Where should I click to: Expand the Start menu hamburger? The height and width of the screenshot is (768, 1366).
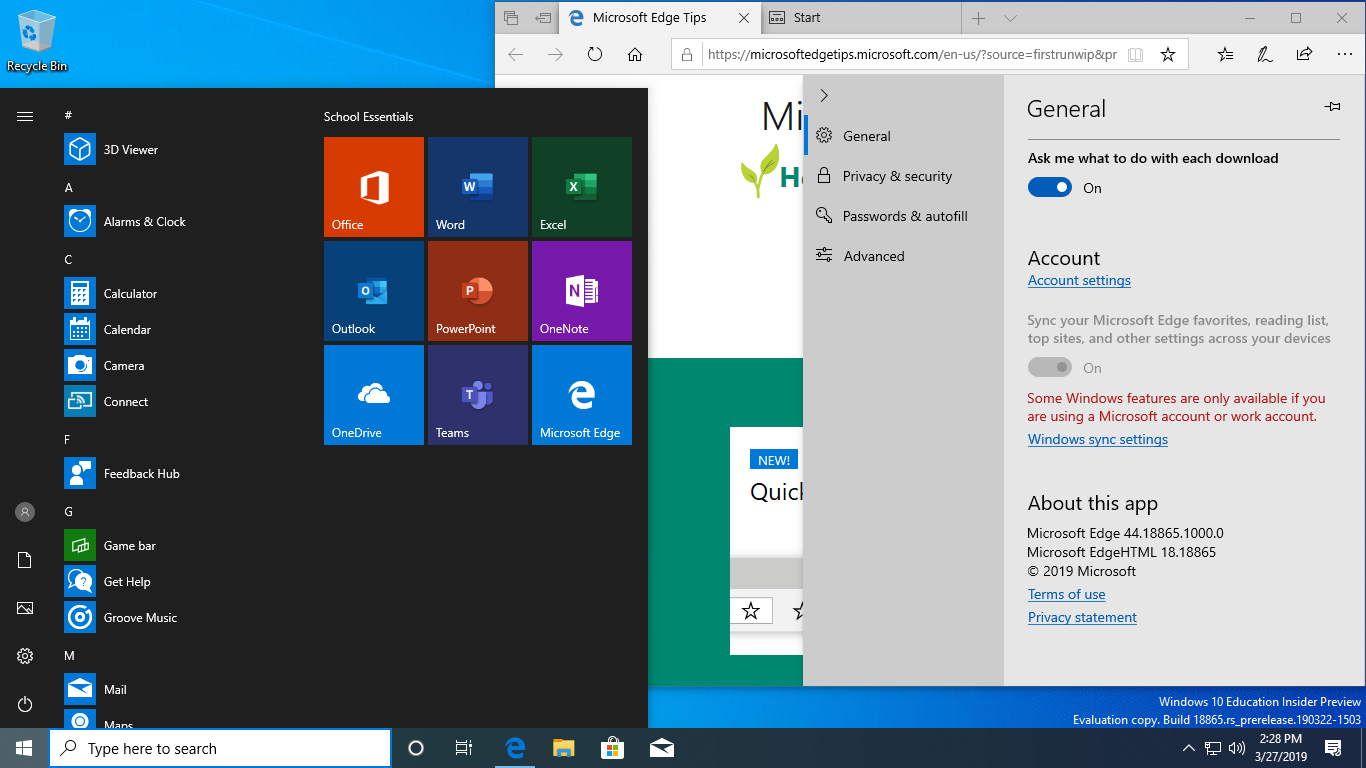(25, 116)
